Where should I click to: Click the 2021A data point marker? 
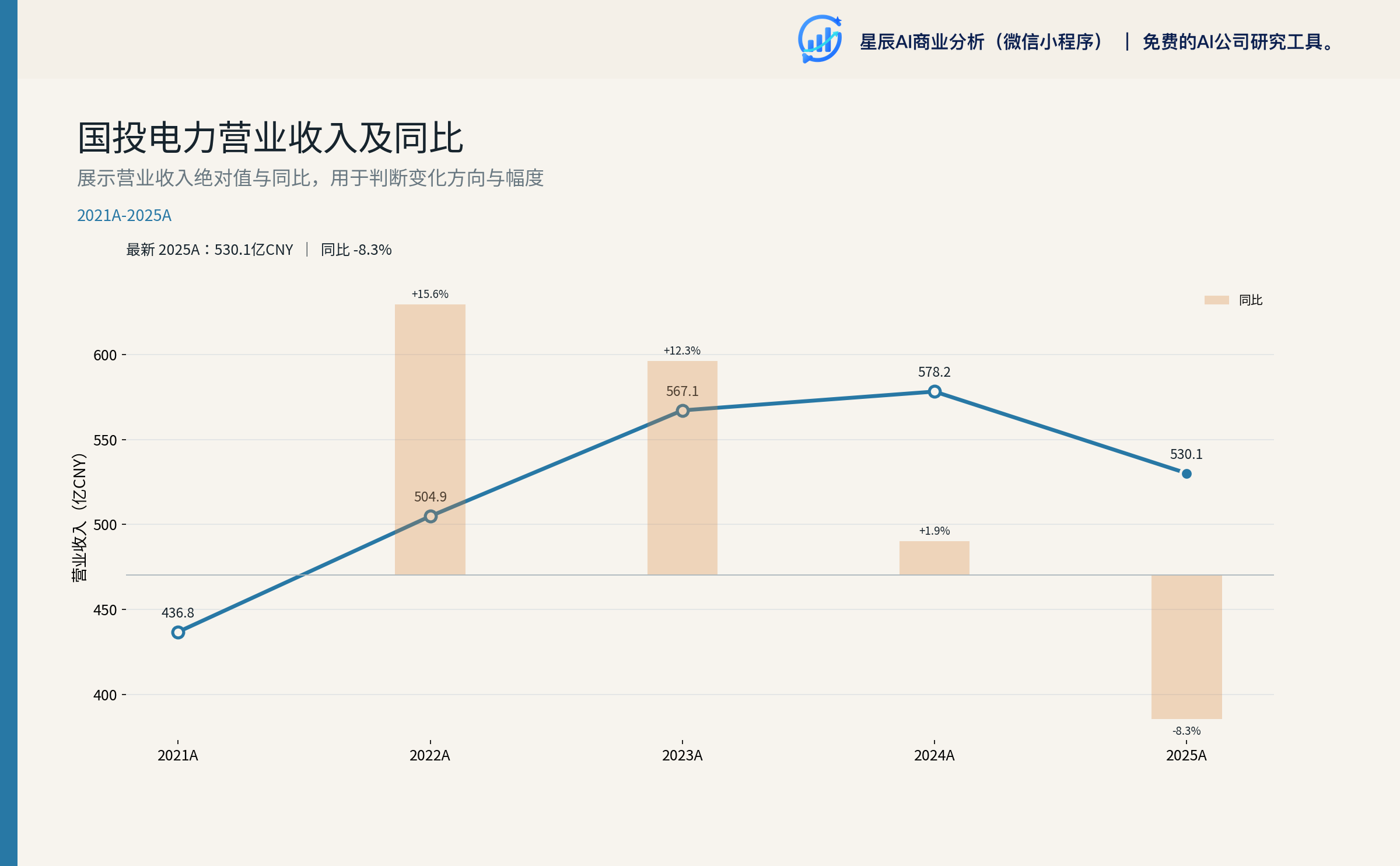(178, 632)
